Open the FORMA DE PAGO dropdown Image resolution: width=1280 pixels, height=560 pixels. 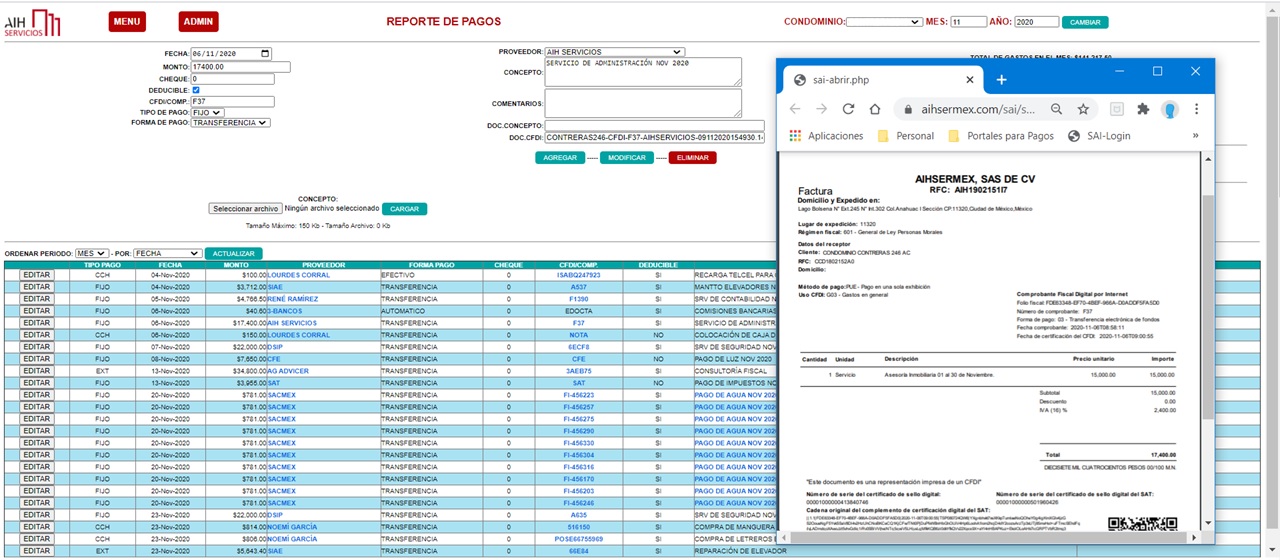[230, 123]
